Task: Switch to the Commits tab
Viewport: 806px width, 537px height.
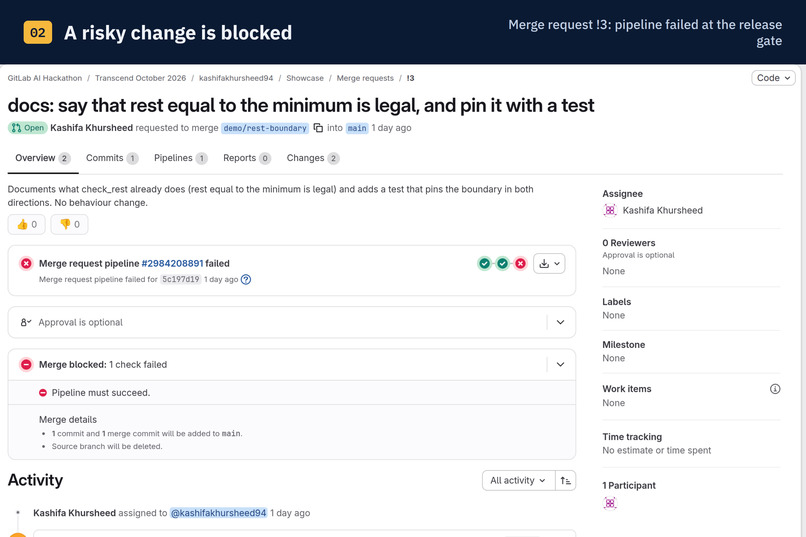Action: pyautogui.click(x=112, y=158)
